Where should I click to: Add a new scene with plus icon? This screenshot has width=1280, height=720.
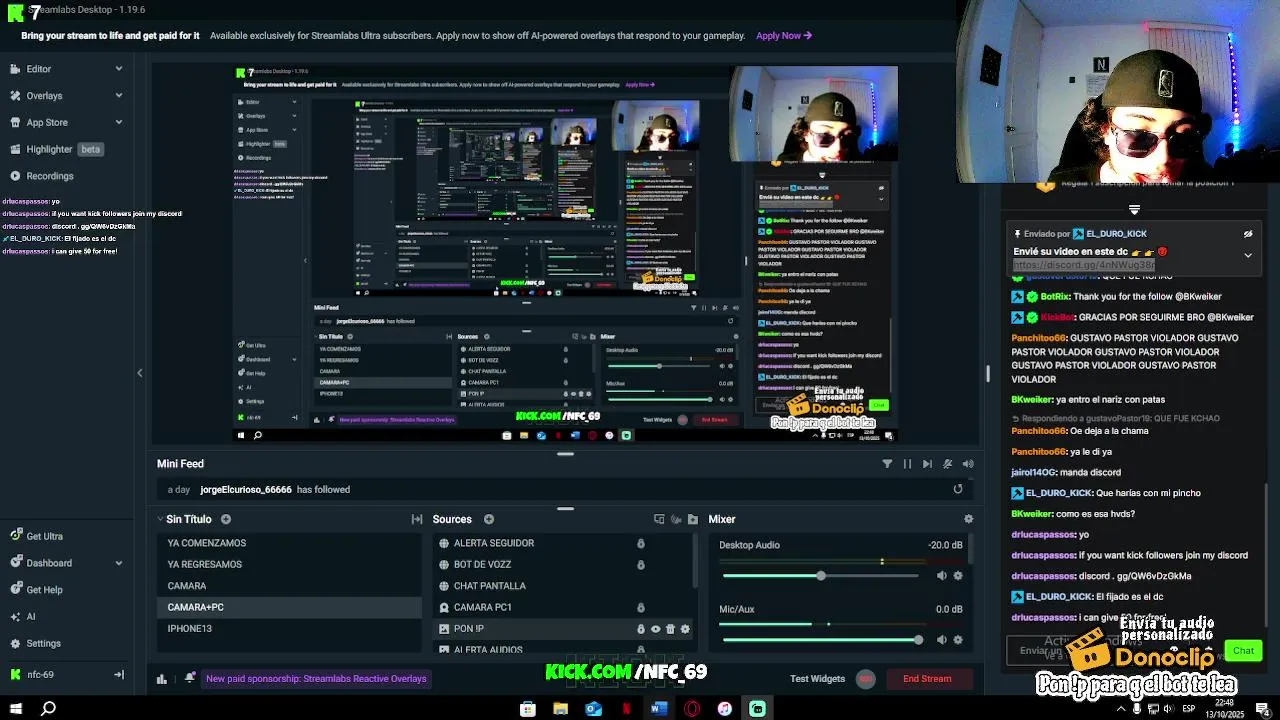tap(226, 519)
